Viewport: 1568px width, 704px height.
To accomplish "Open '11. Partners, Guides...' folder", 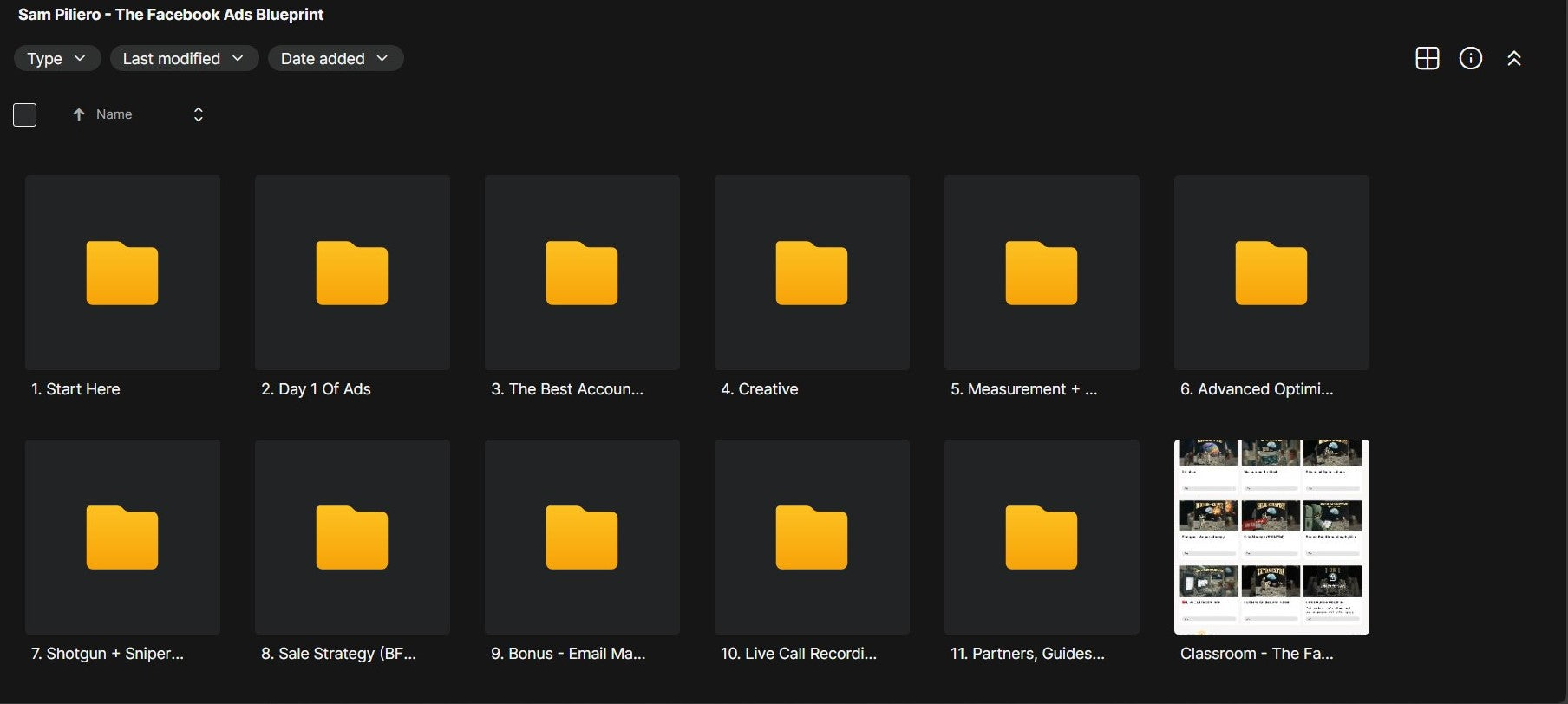I will [1042, 538].
